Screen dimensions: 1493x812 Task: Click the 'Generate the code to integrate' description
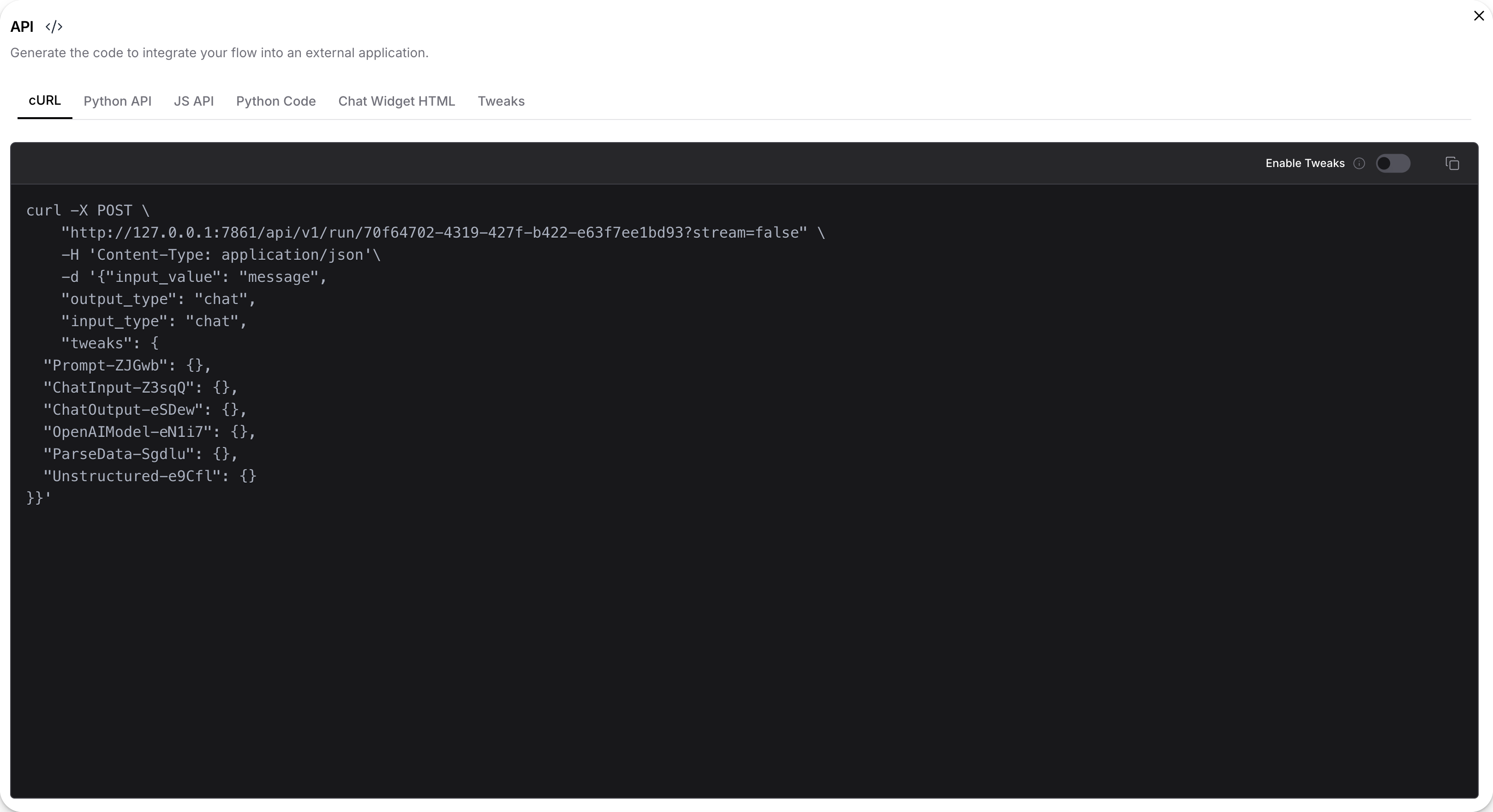tap(219, 53)
